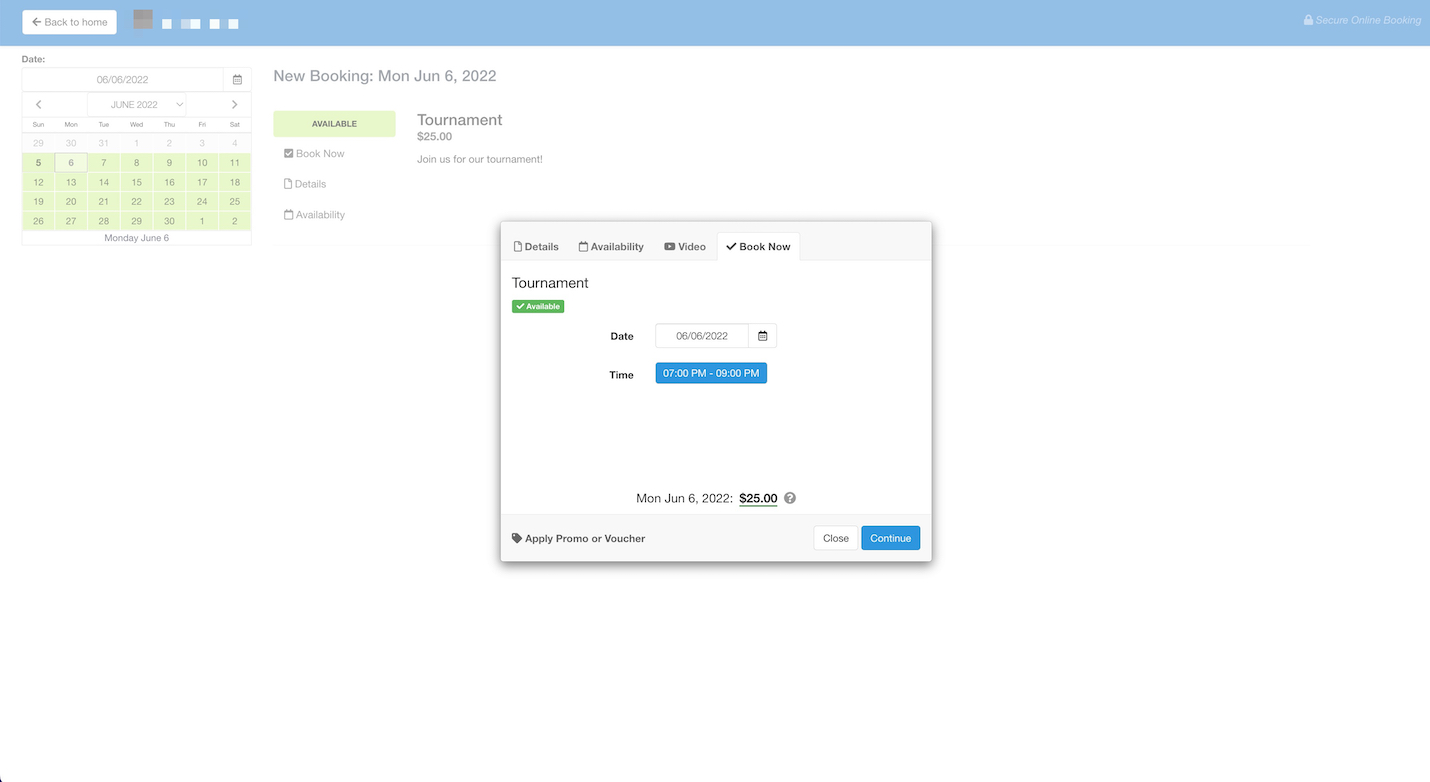1430x782 pixels.
Task: Switch to the Availability tab in dialog
Action: click(611, 247)
